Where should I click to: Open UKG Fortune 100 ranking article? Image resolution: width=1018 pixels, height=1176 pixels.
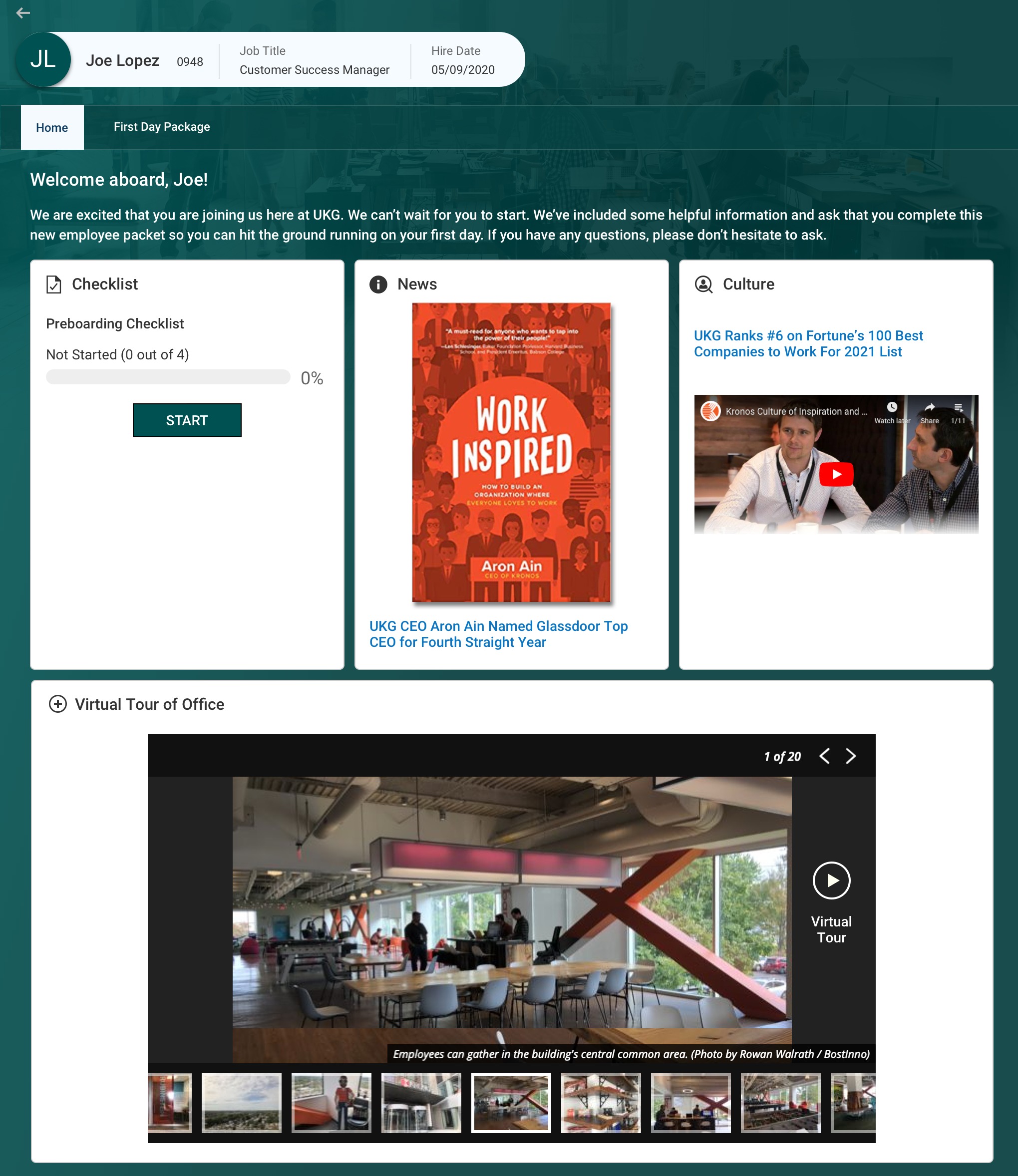[808, 343]
